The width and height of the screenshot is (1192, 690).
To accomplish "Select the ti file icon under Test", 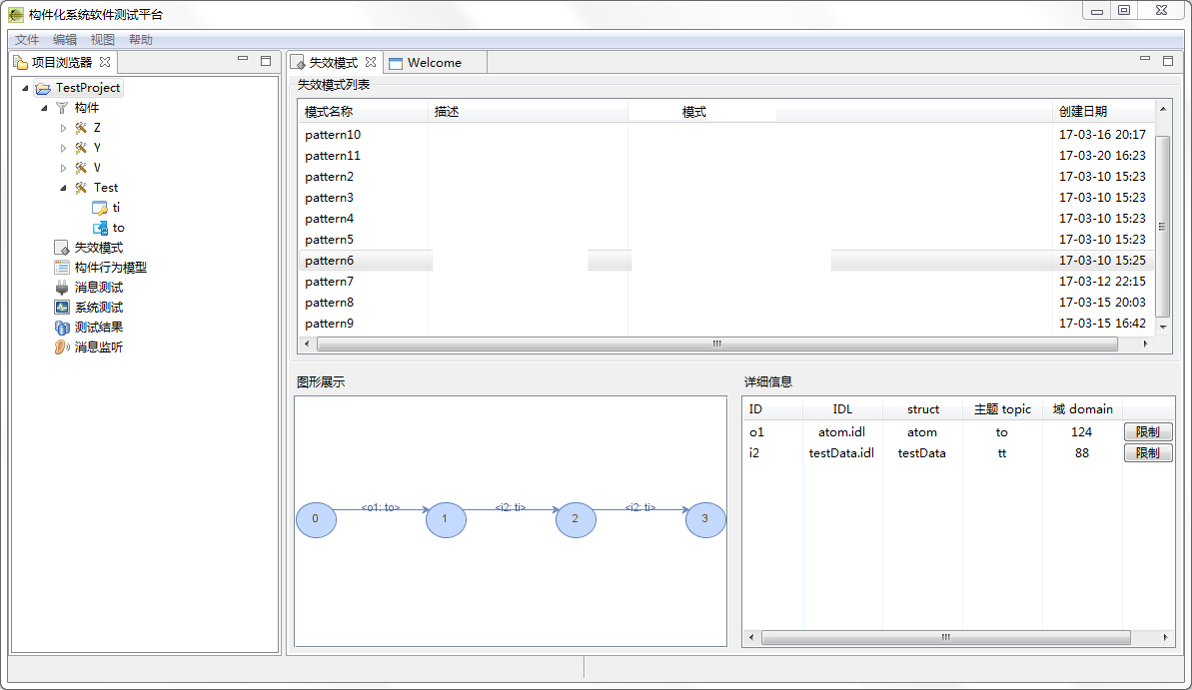I will pyautogui.click(x=99, y=208).
